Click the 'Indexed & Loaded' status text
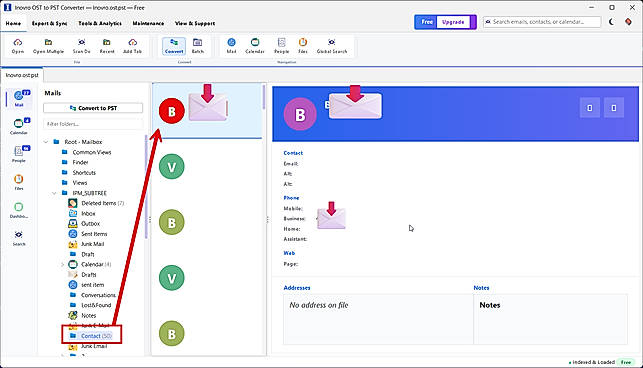 tap(593, 362)
